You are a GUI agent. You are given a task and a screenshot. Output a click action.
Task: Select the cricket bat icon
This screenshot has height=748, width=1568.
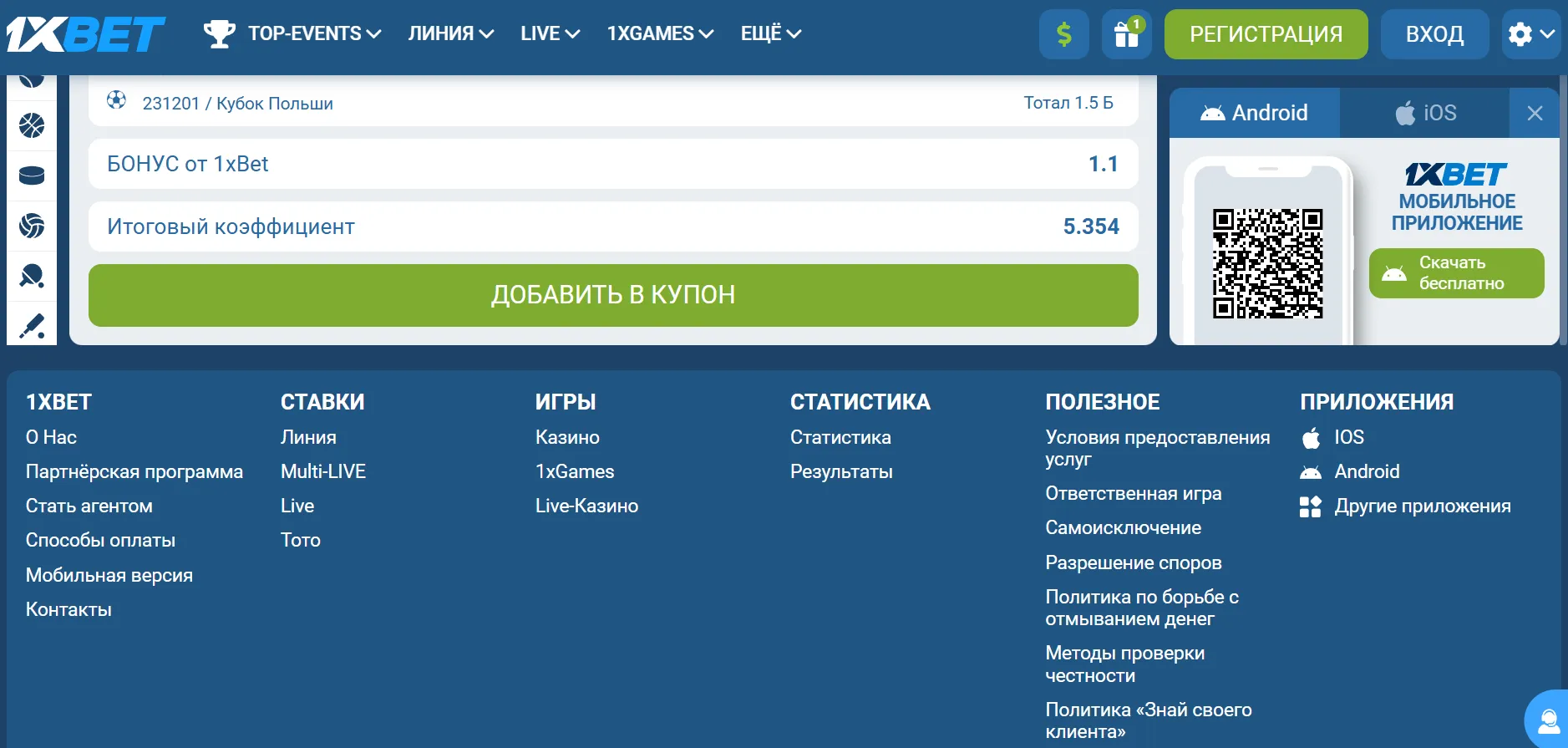point(32,325)
